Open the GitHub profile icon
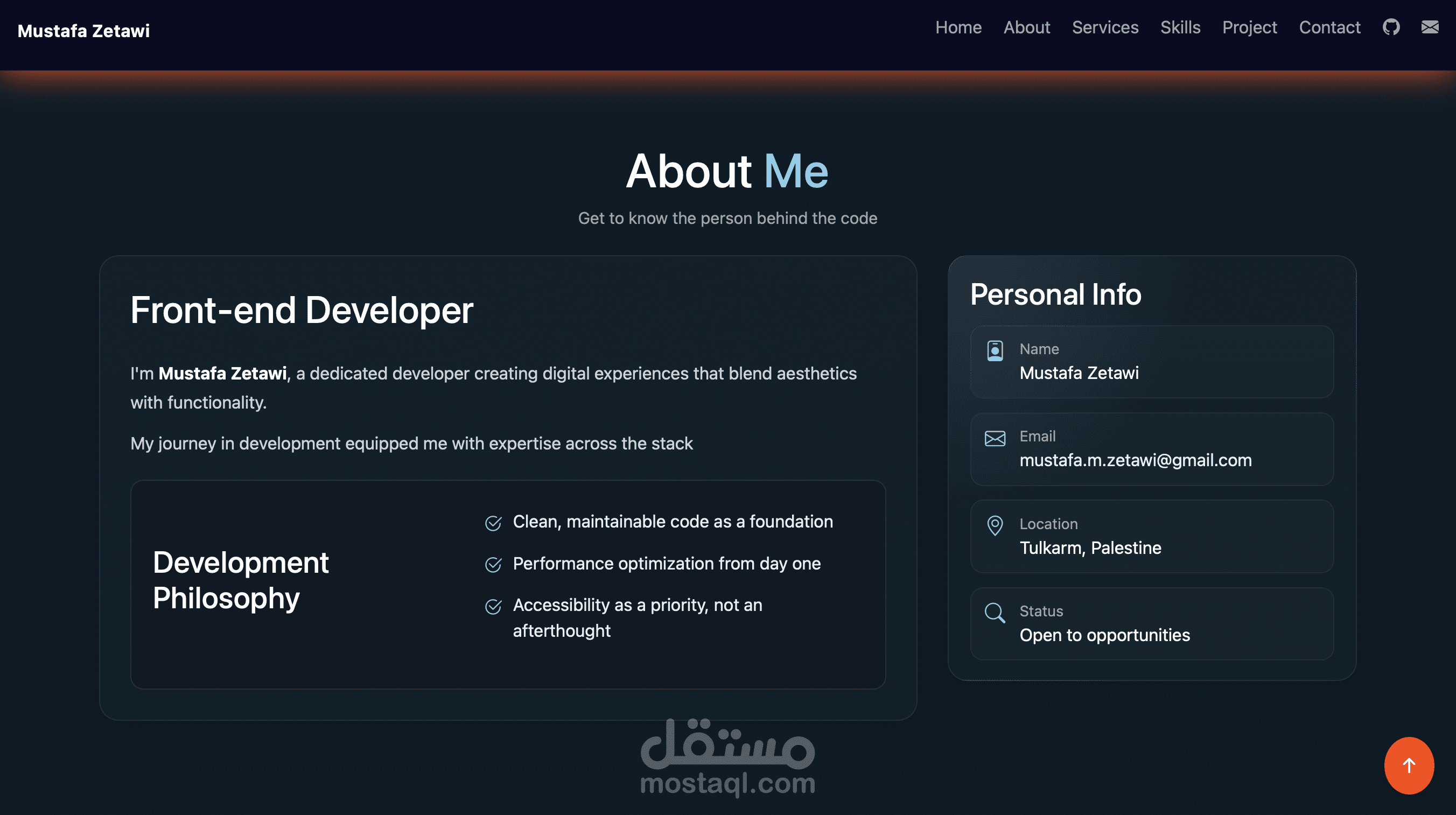 click(1391, 27)
